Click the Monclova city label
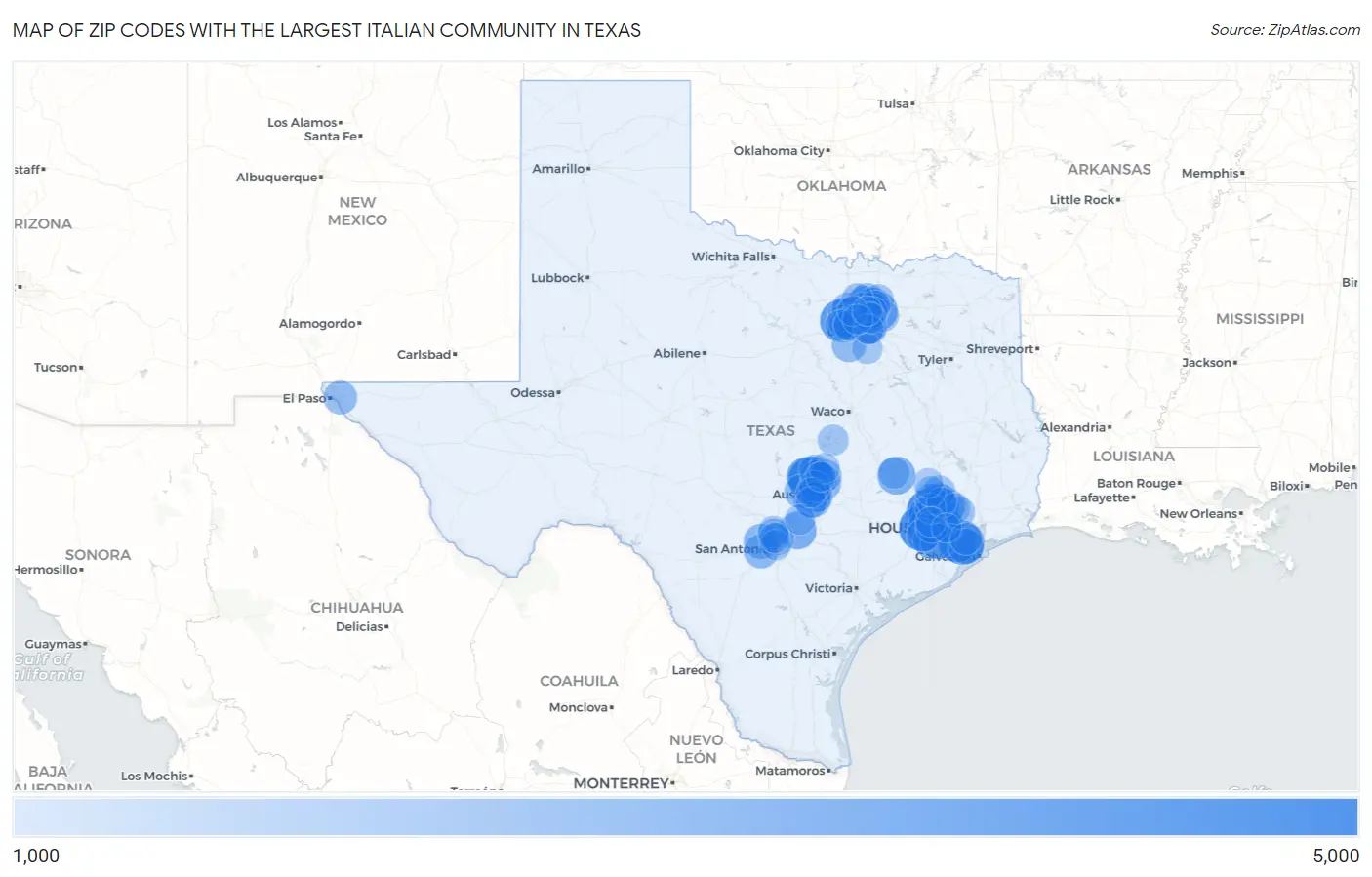 [x=579, y=708]
